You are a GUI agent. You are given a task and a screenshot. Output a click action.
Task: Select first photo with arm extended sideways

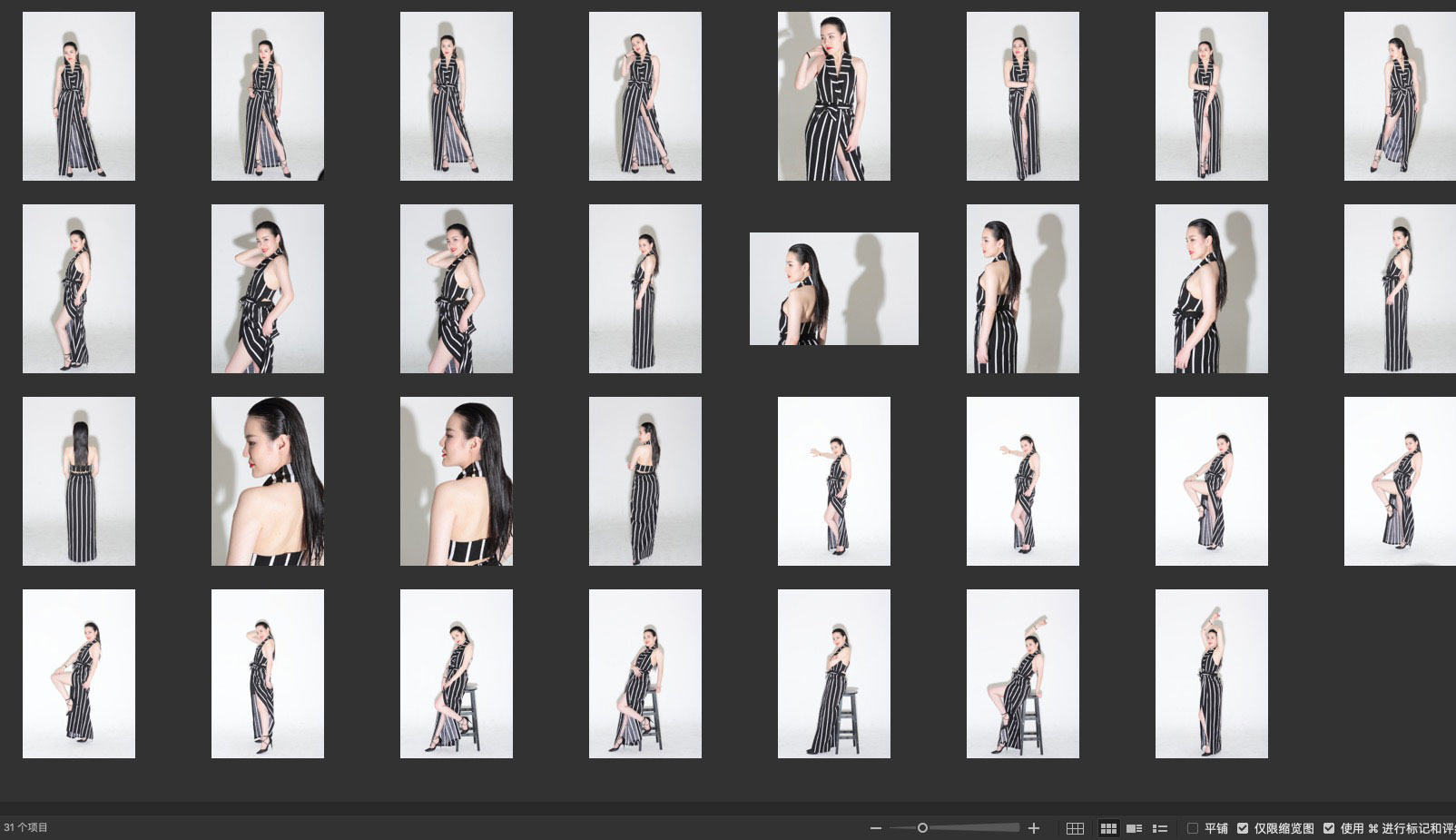tap(833, 481)
